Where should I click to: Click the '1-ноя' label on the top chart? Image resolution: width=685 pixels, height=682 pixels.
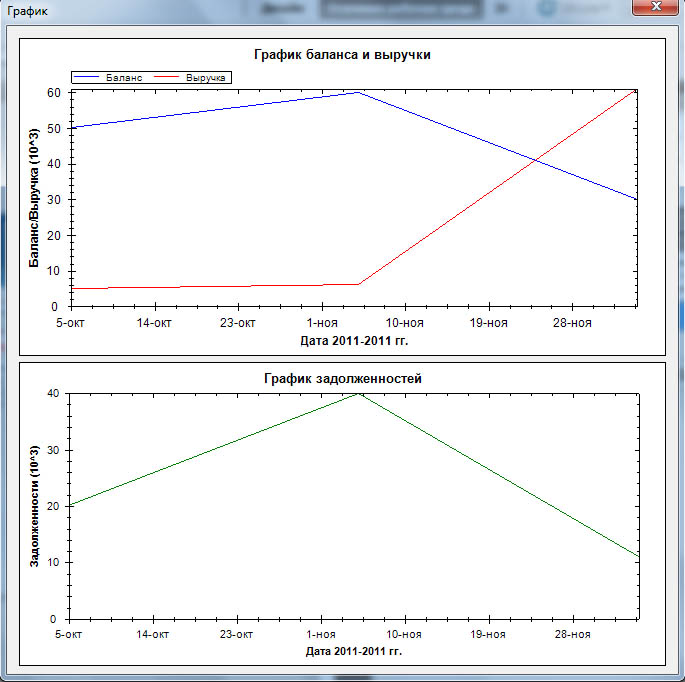(x=322, y=323)
